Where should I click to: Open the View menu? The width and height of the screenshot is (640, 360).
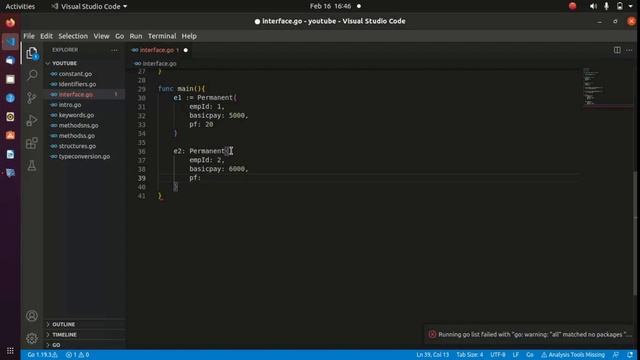pos(101,36)
